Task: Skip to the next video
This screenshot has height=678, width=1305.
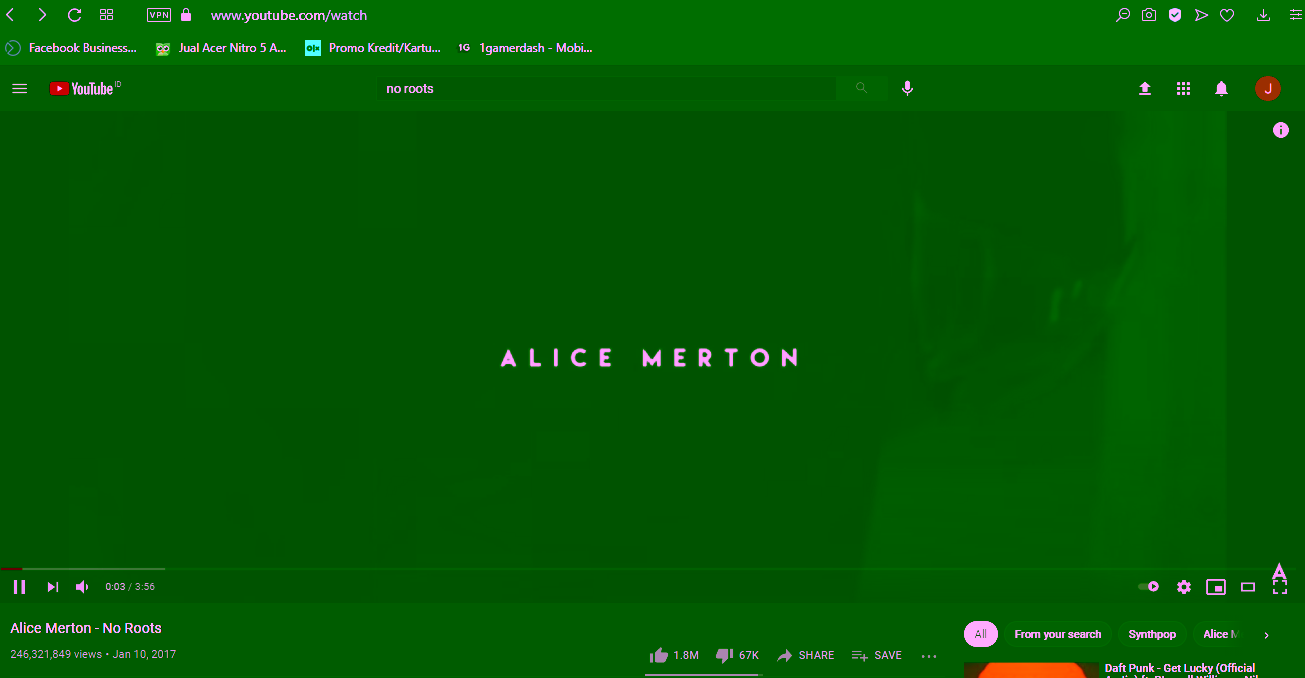Action: pyautogui.click(x=53, y=587)
